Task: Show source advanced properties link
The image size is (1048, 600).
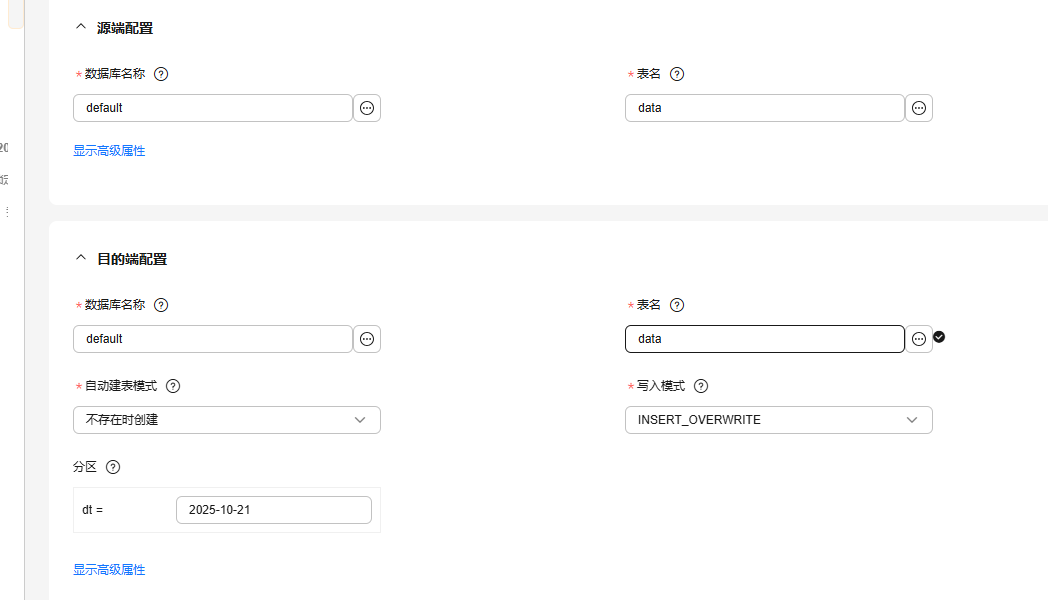Action: click(x=109, y=151)
